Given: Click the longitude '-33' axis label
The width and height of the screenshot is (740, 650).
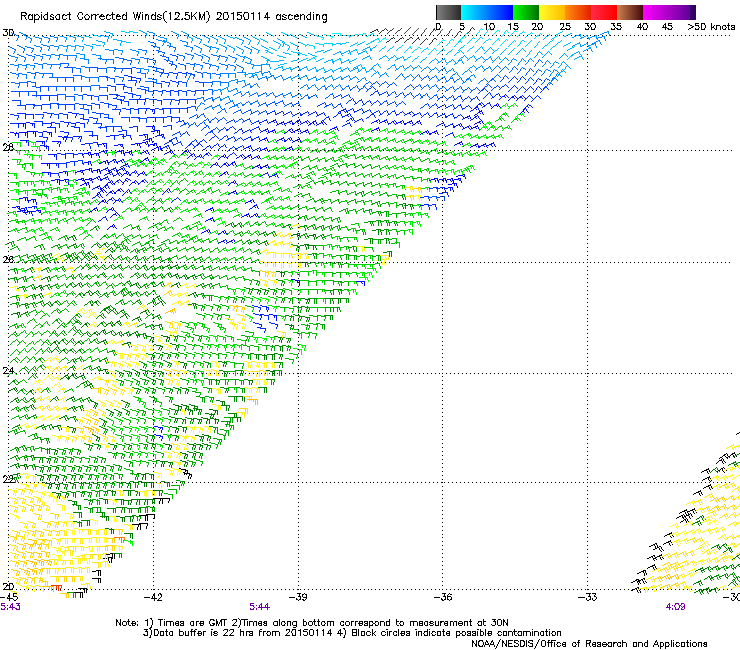Looking at the screenshot, I should pyautogui.click(x=588, y=597).
